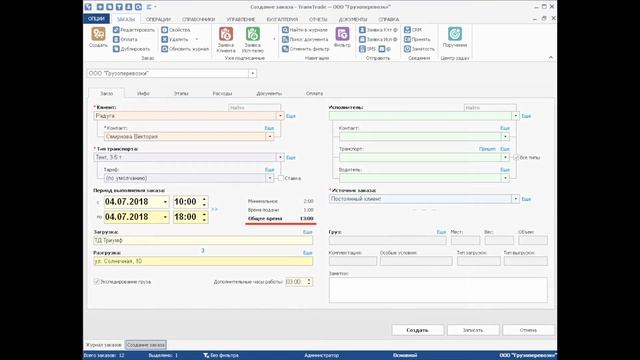Toggle the Ставка checkbox
The image size is (640, 360).
[x=281, y=178]
